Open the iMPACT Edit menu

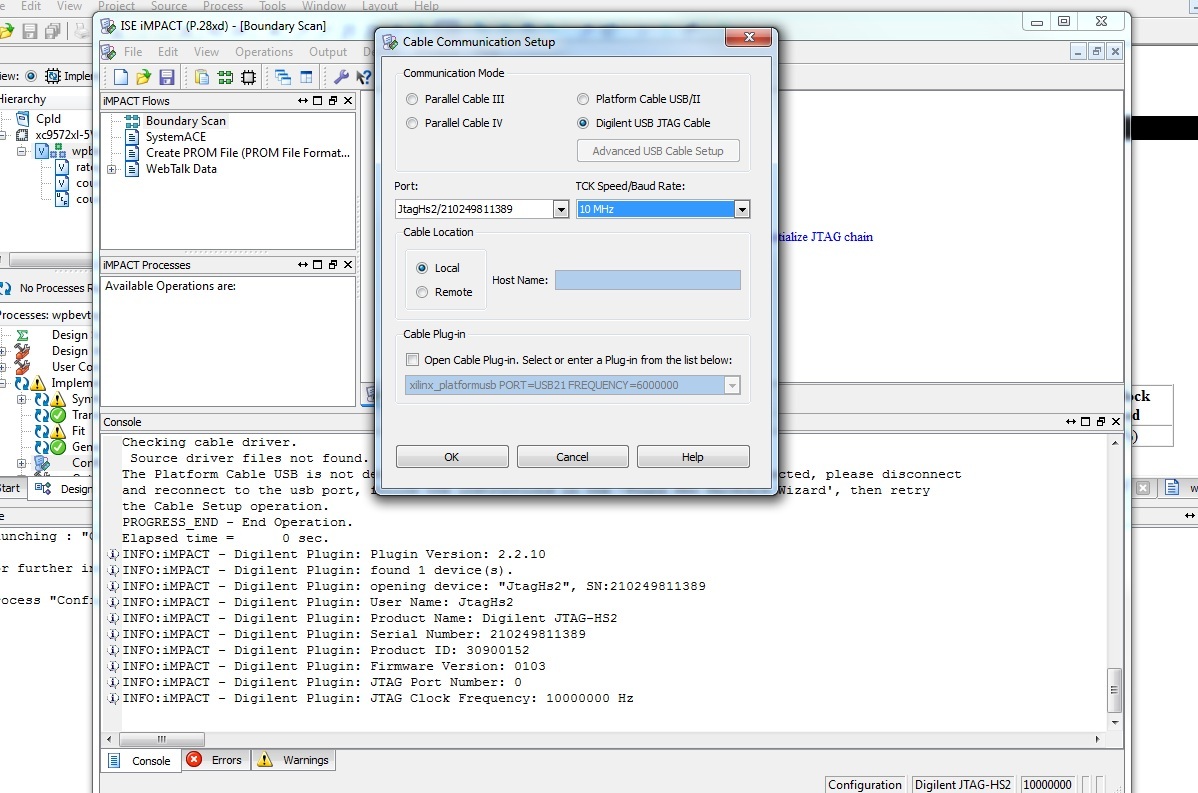click(x=168, y=52)
